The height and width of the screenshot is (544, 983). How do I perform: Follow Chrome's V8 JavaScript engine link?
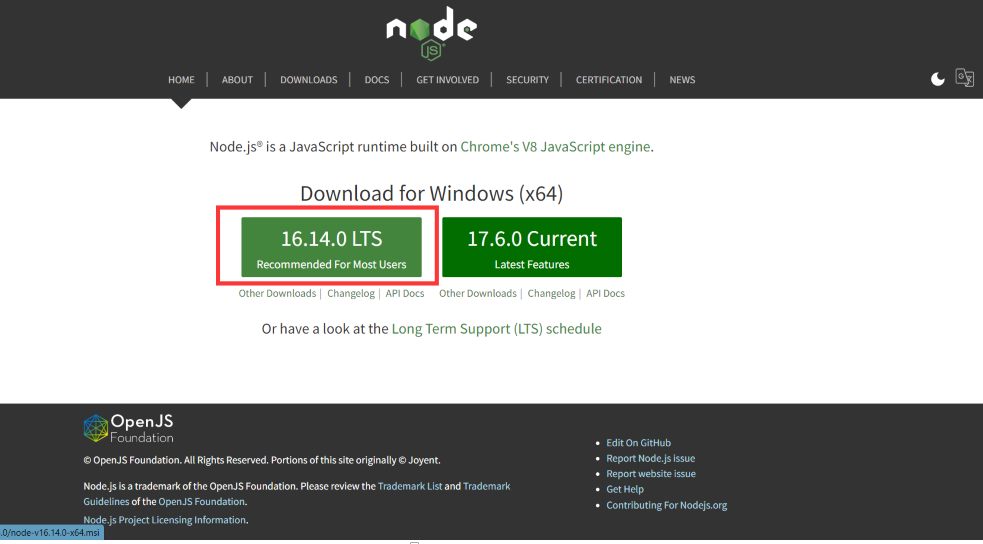point(555,147)
